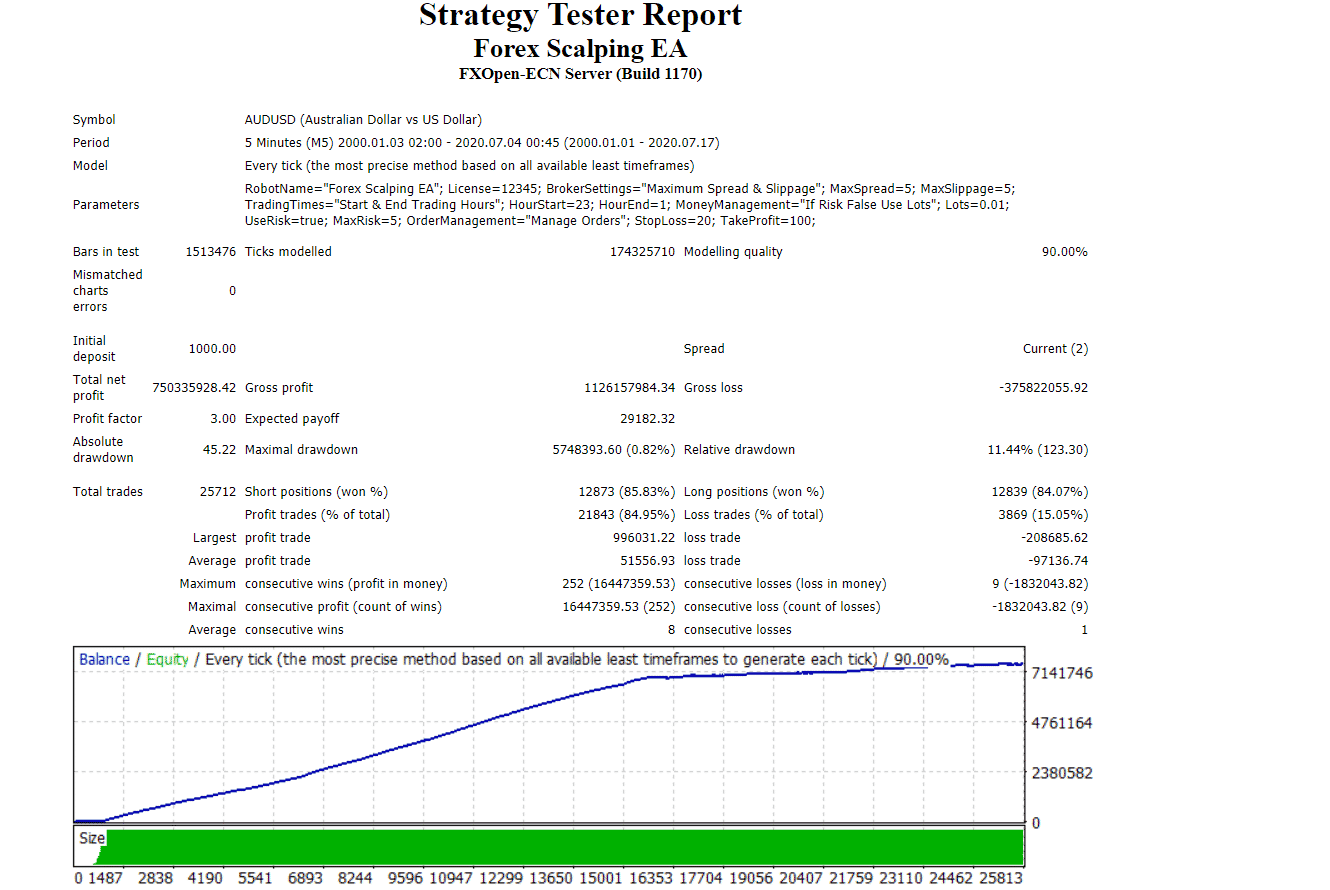Click Expected payoff value 29182.32
The width and height of the screenshot is (1330, 890).
pyautogui.click(x=648, y=419)
